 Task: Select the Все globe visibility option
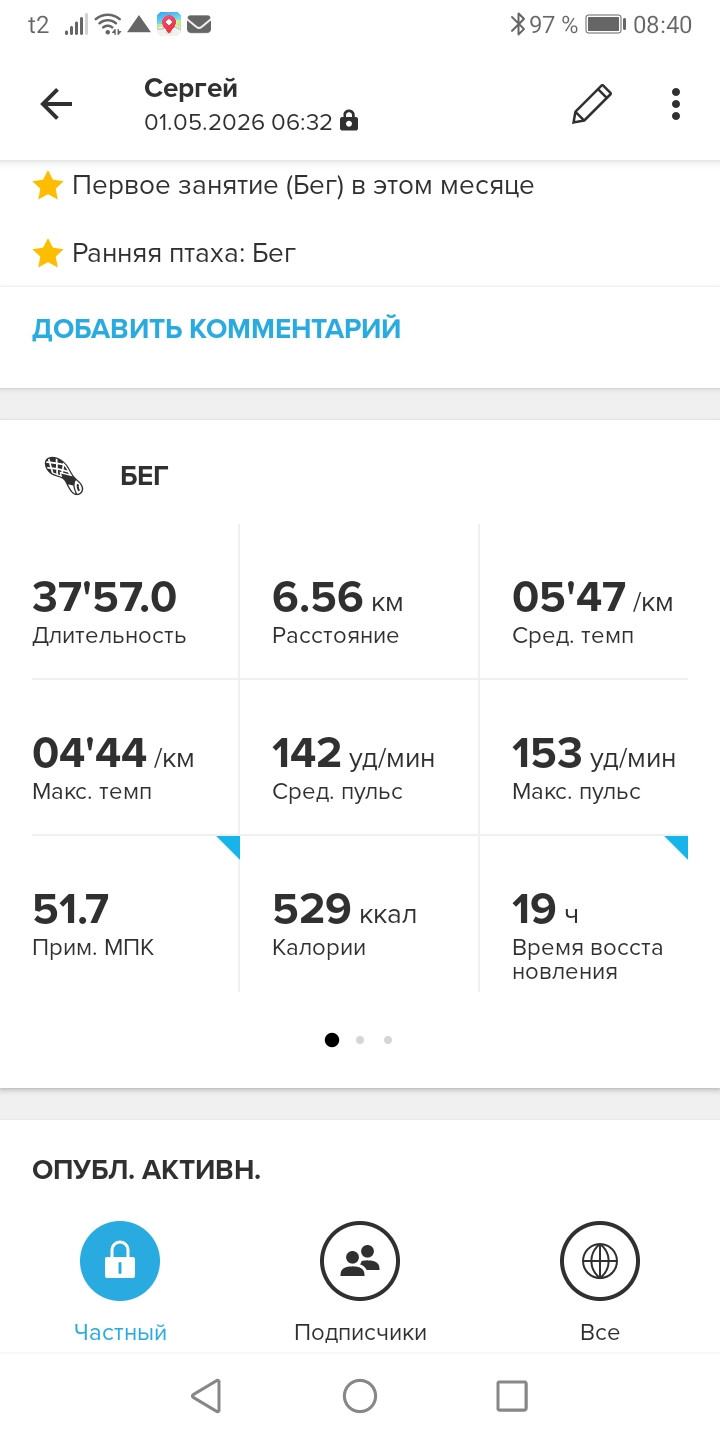click(x=600, y=1261)
